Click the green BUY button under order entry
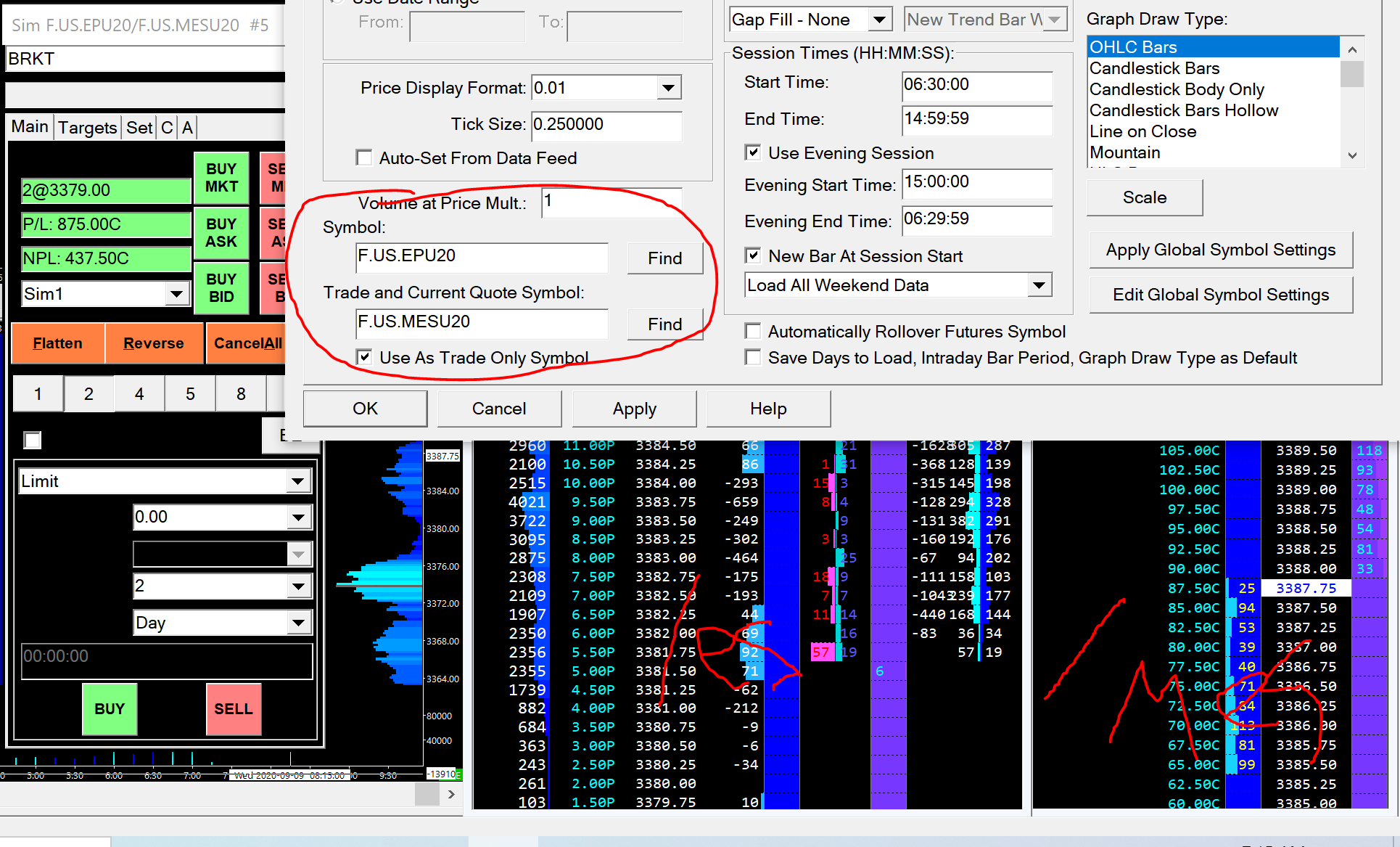Viewport: 1400px width, 847px height. point(110,708)
